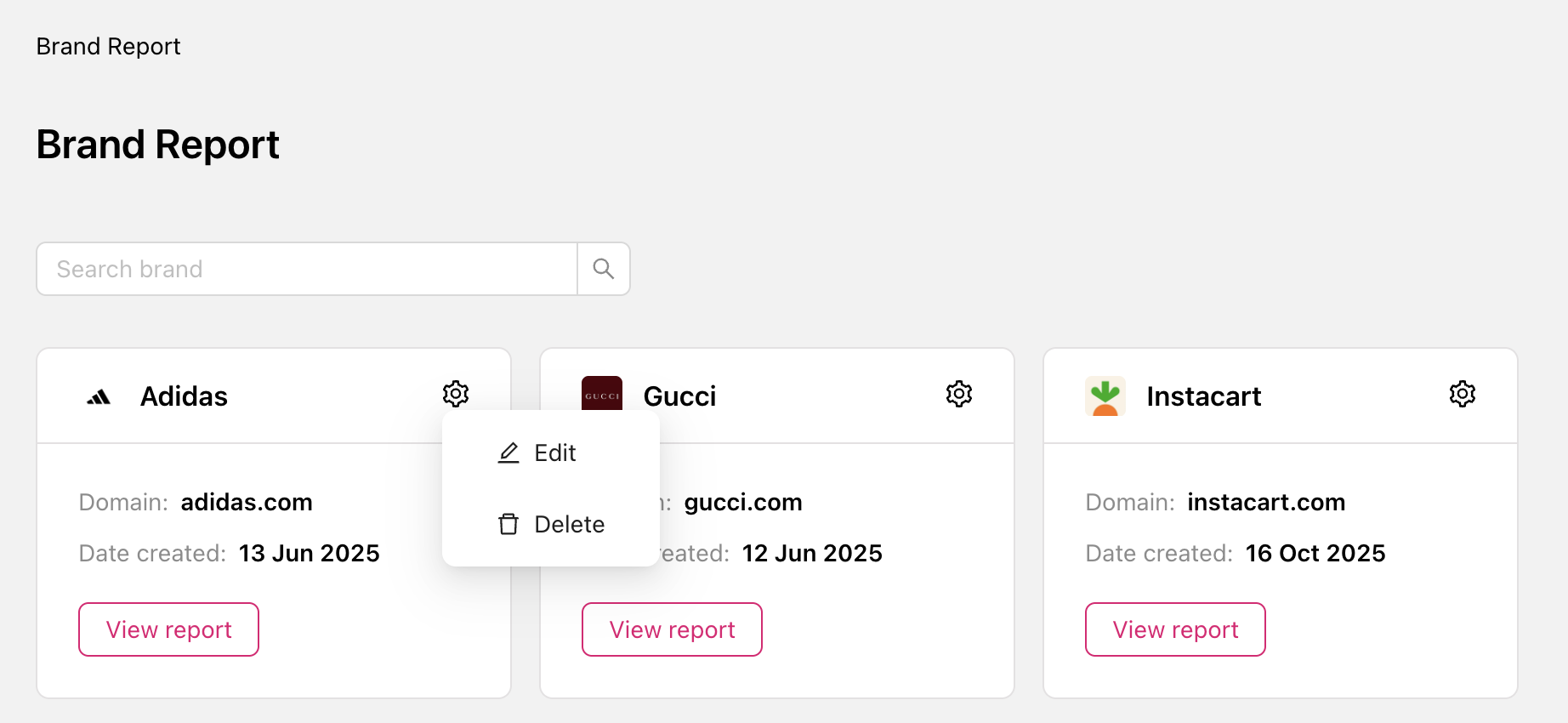View report for Adidas
This screenshot has height=723, width=1568.
[x=168, y=629]
